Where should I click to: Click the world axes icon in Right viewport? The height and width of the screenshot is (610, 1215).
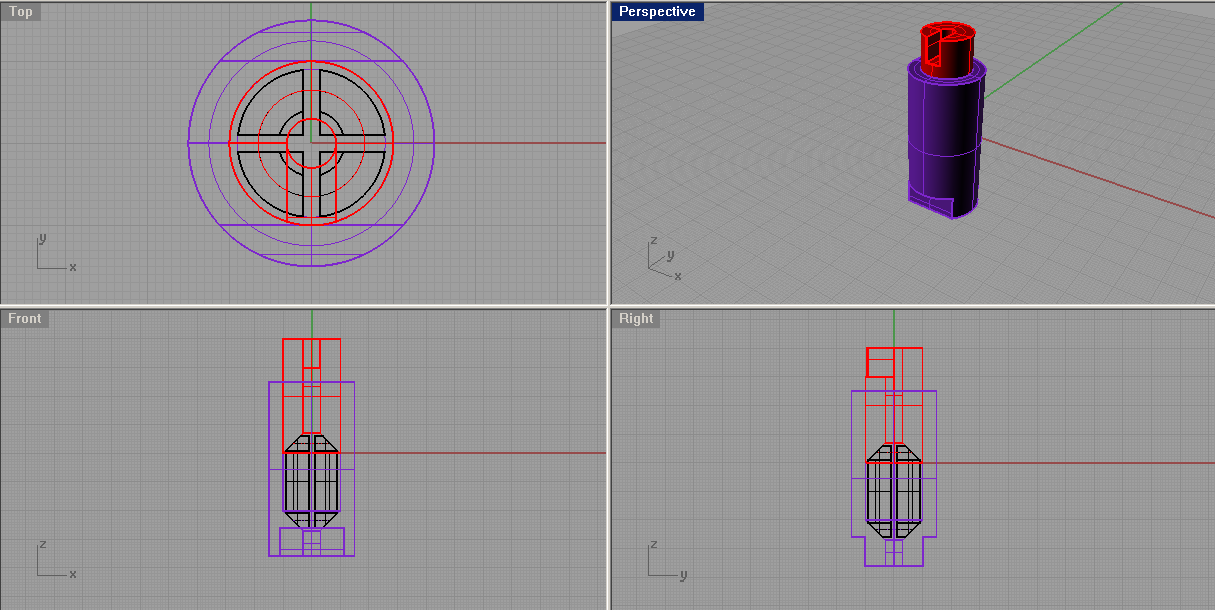coord(668,560)
